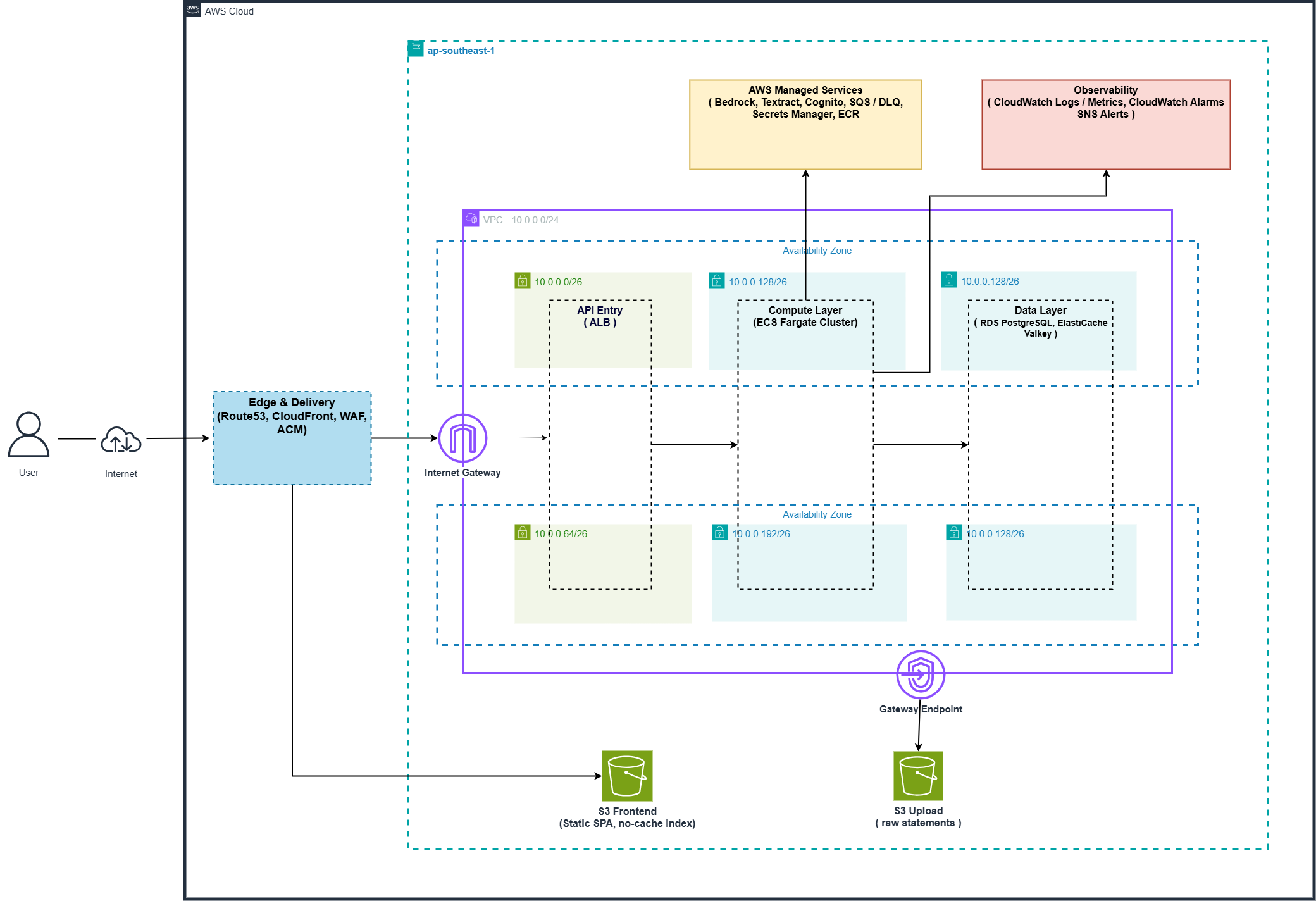Select the Internet cloud icon
The image size is (1316, 901).
[121, 439]
